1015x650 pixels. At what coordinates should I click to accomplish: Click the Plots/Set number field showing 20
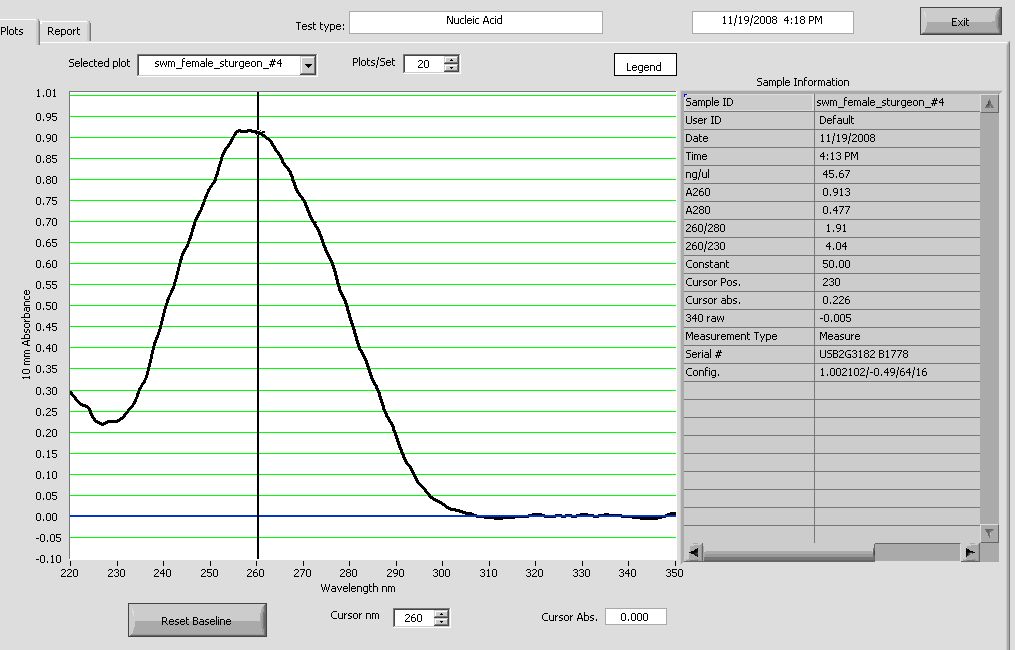[x=424, y=64]
